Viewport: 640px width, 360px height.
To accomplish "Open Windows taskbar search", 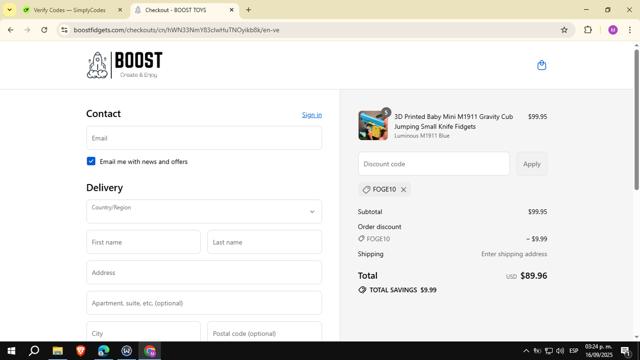I will click(34, 351).
